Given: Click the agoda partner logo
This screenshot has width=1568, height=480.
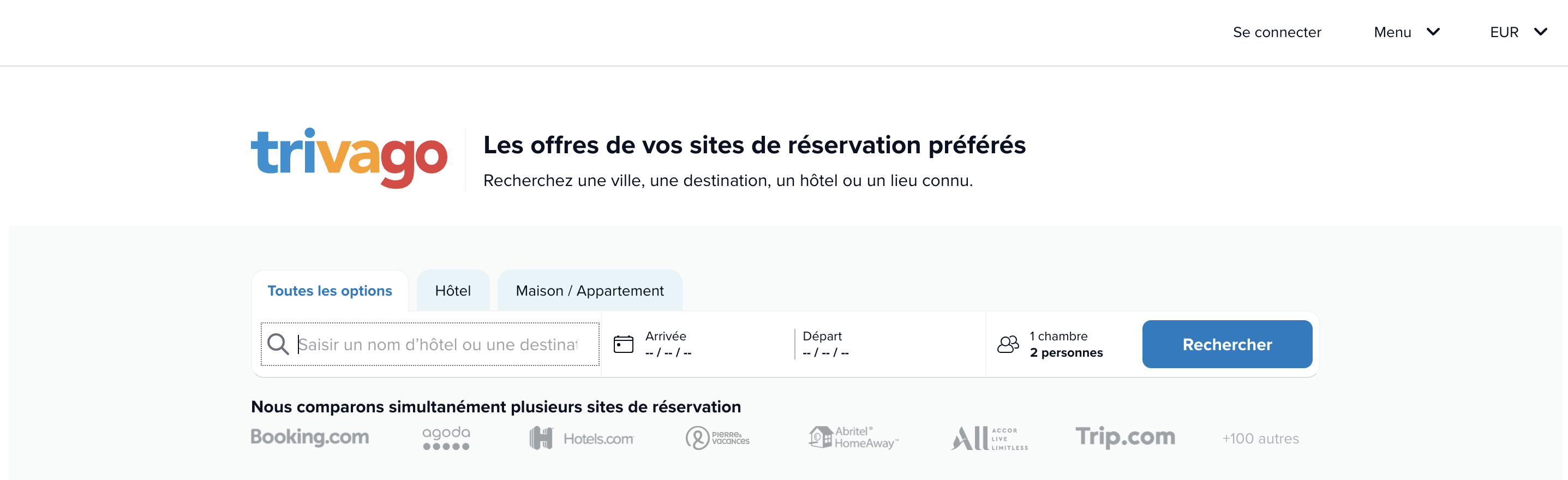Looking at the screenshot, I should point(446,438).
